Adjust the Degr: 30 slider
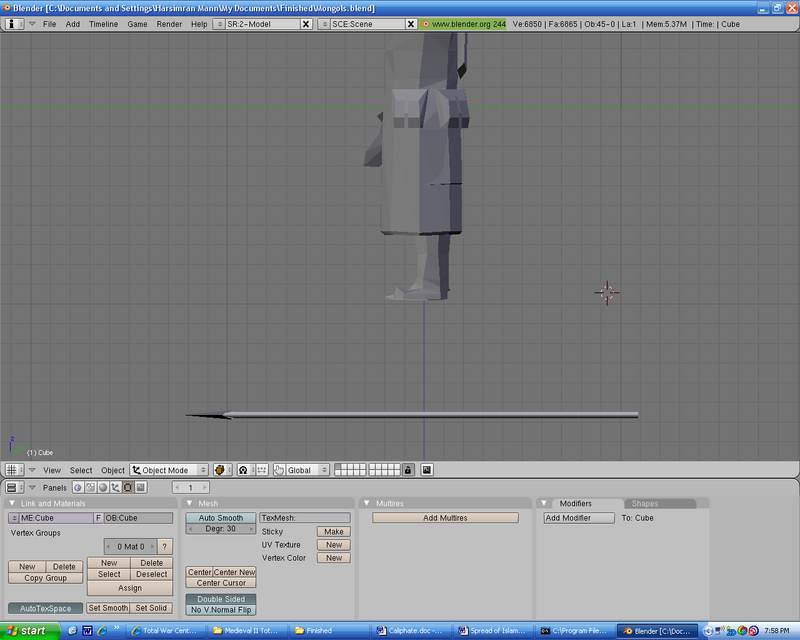800x640 pixels. pos(220,529)
